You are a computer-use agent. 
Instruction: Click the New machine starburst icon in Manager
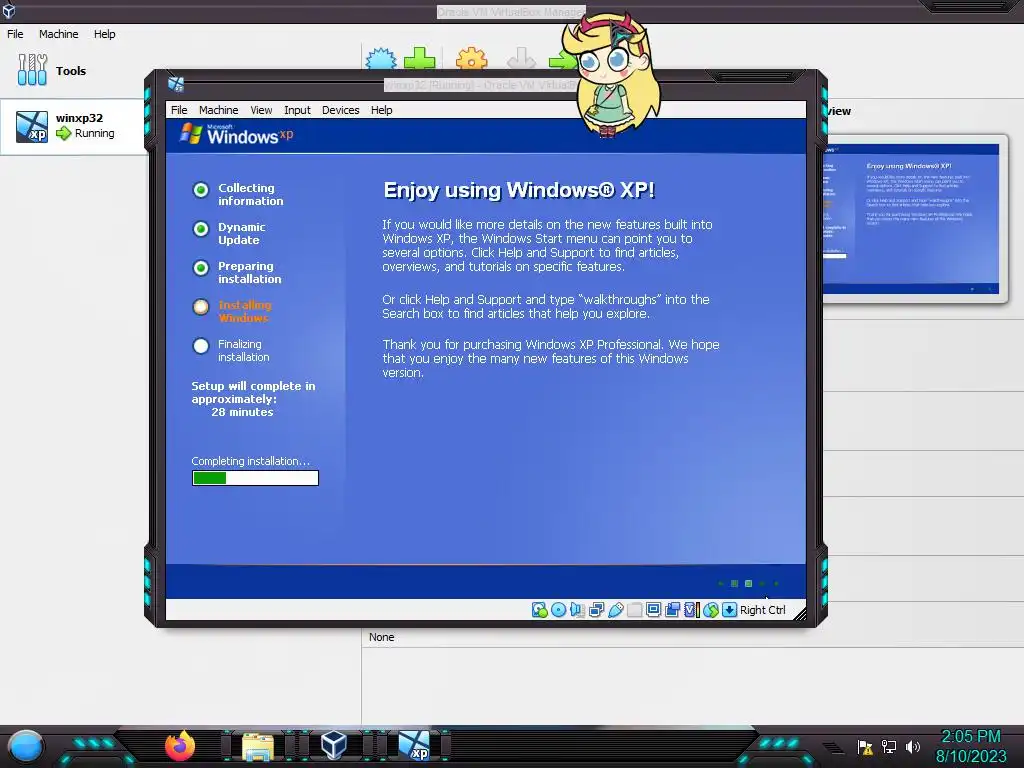381,59
